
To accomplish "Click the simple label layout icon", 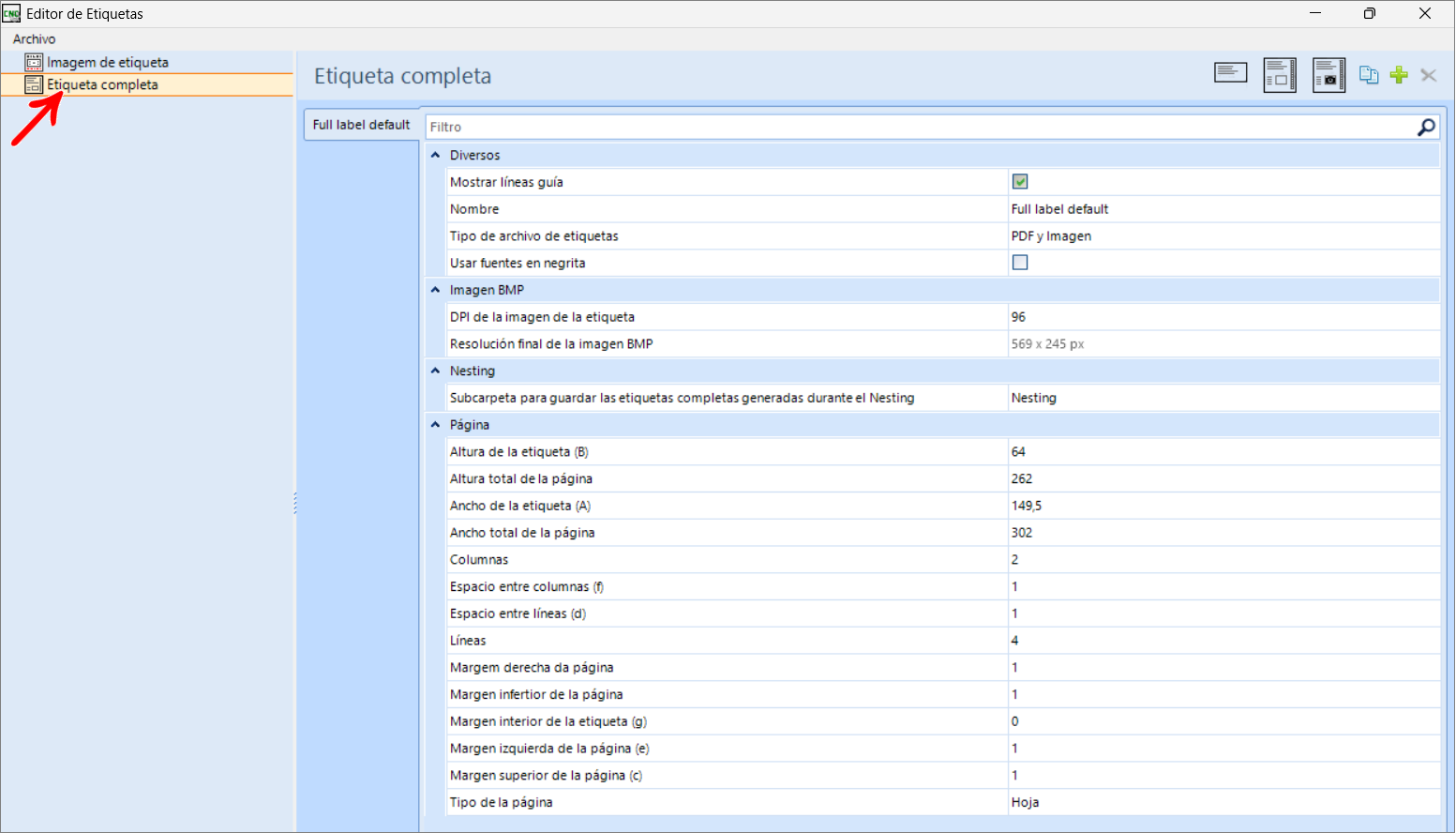I will [x=1230, y=73].
